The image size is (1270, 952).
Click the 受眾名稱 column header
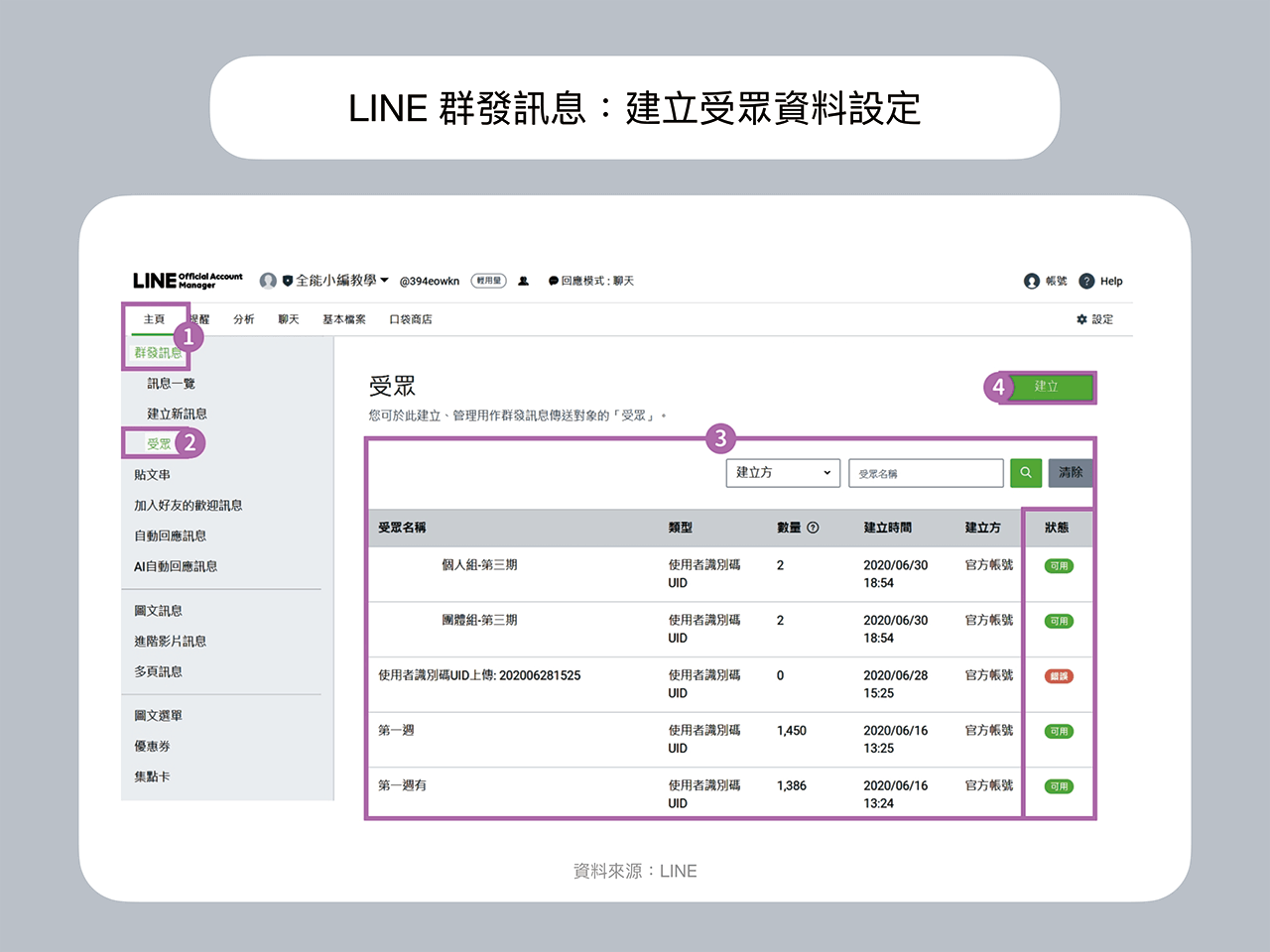coord(402,528)
